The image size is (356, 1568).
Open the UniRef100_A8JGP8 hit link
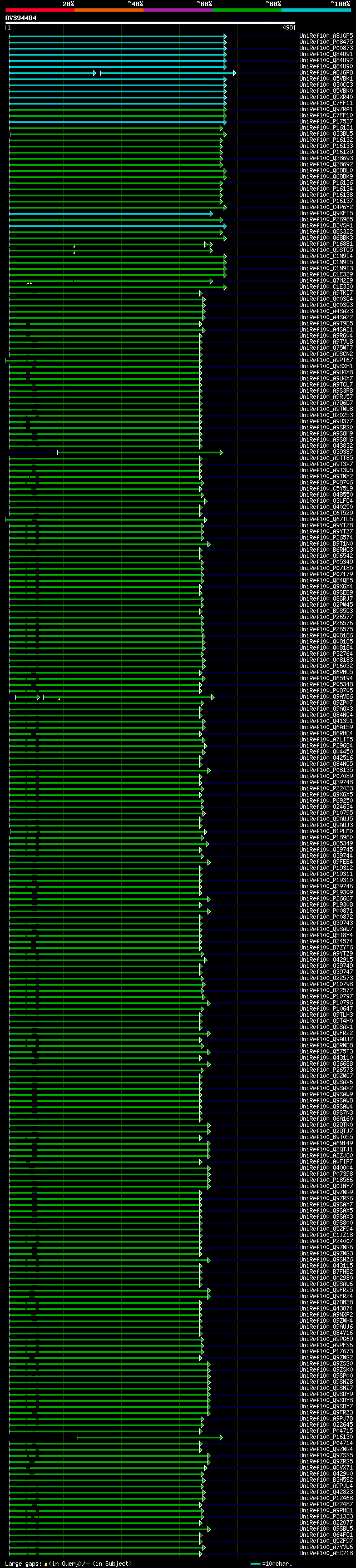pos(326,72)
